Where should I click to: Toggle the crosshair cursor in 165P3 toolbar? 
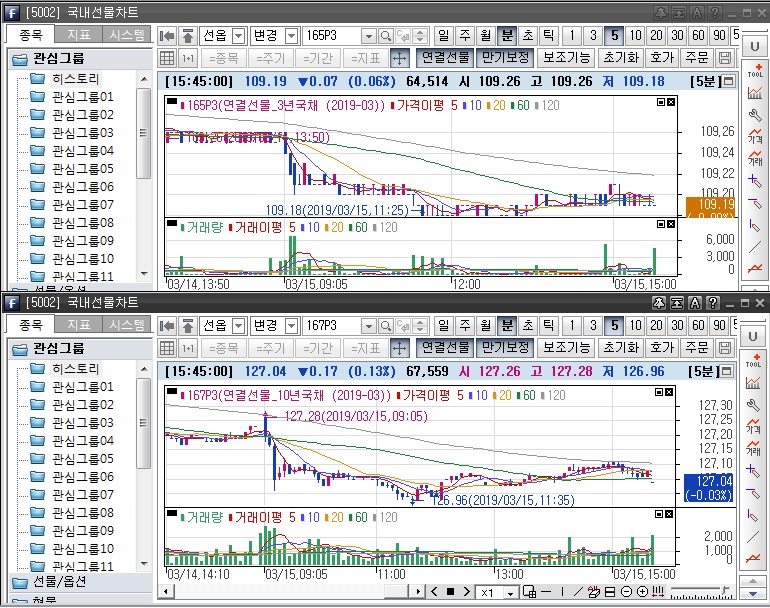(400, 58)
